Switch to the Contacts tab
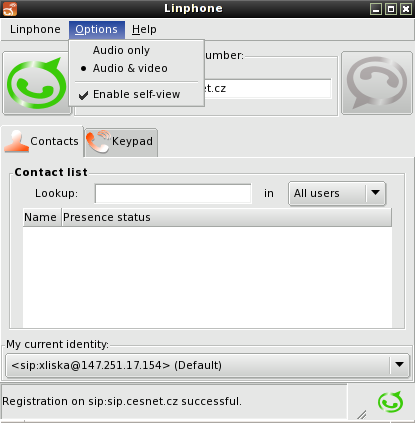This screenshot has height=423, width=415. click(x=42, y=141)
